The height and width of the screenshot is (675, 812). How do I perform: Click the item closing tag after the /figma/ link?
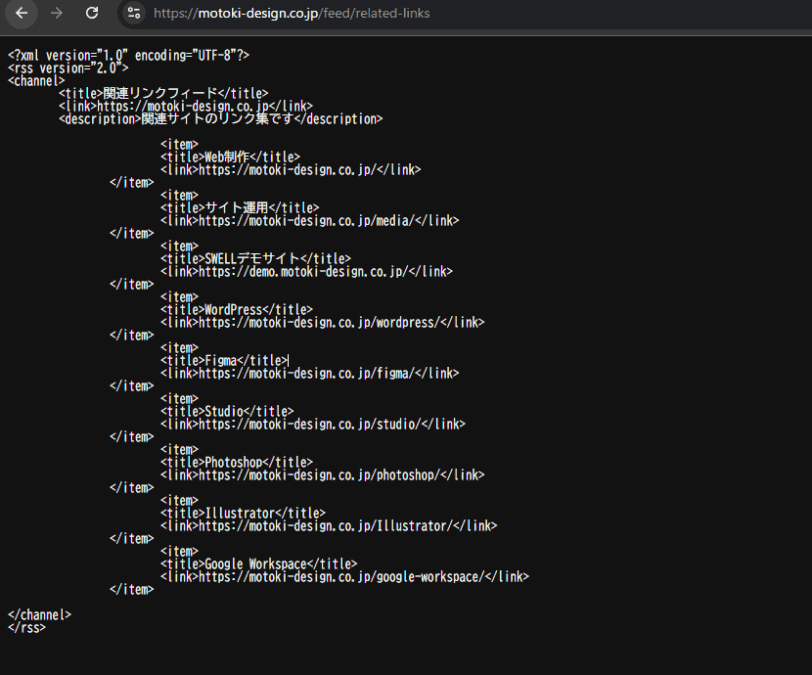tap(132, 386)
